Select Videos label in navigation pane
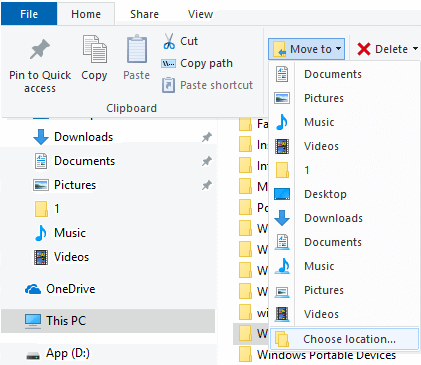 72,257
